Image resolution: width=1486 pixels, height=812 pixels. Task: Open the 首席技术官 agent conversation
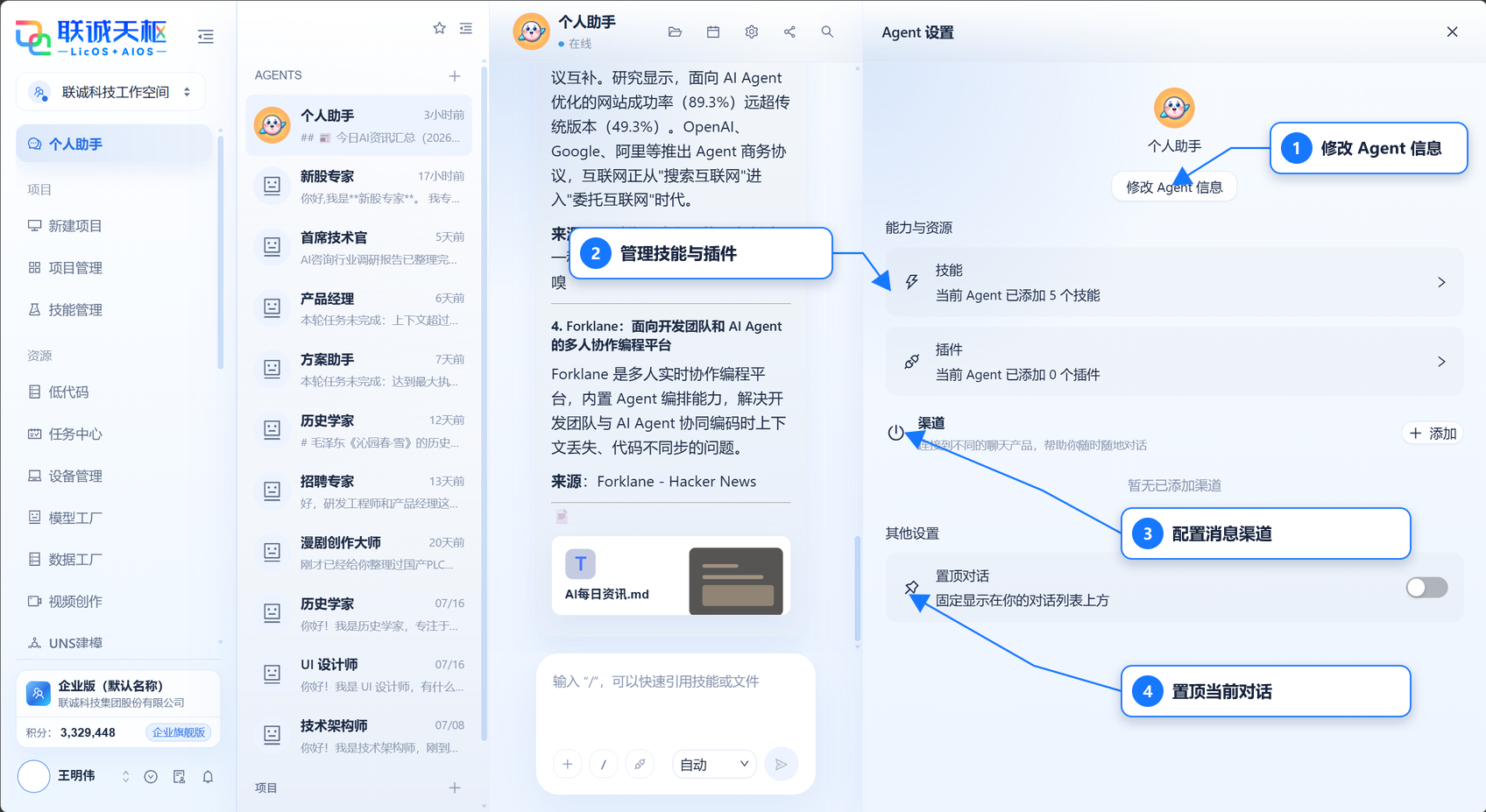pos(358,248)
